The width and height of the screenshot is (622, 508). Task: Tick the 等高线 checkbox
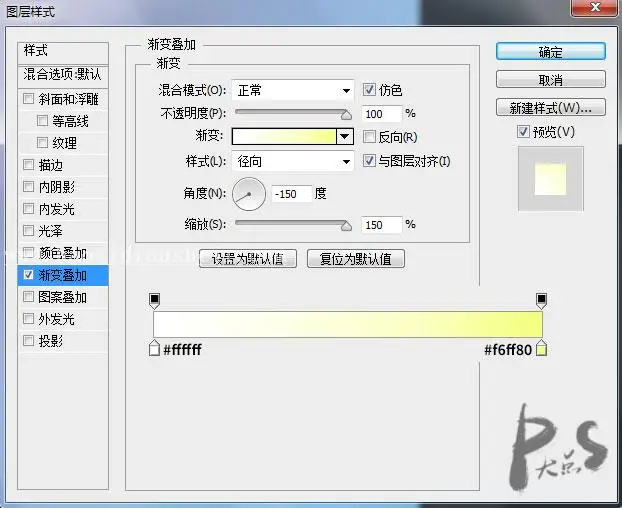42,120
